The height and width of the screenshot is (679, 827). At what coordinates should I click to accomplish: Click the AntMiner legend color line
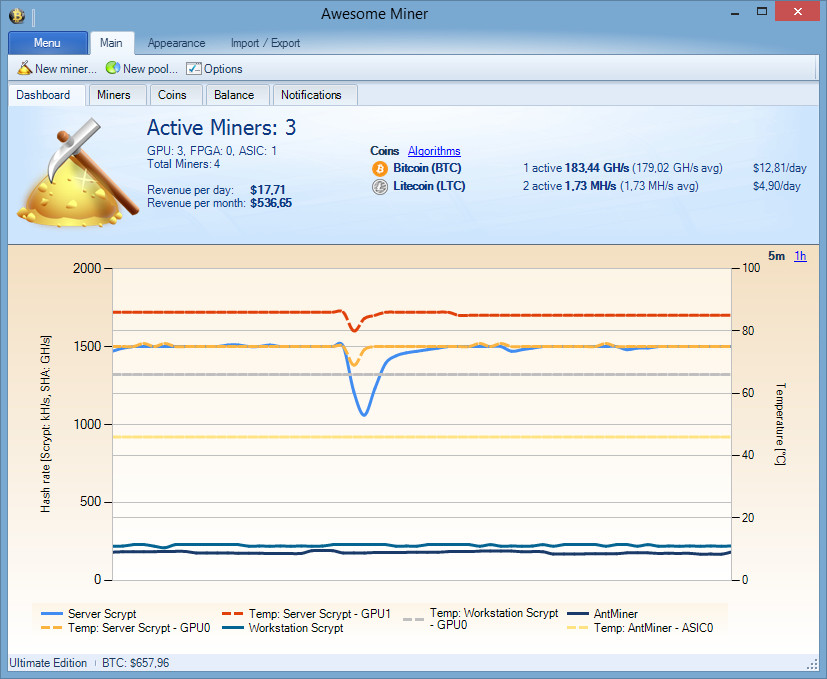(578, 614)
